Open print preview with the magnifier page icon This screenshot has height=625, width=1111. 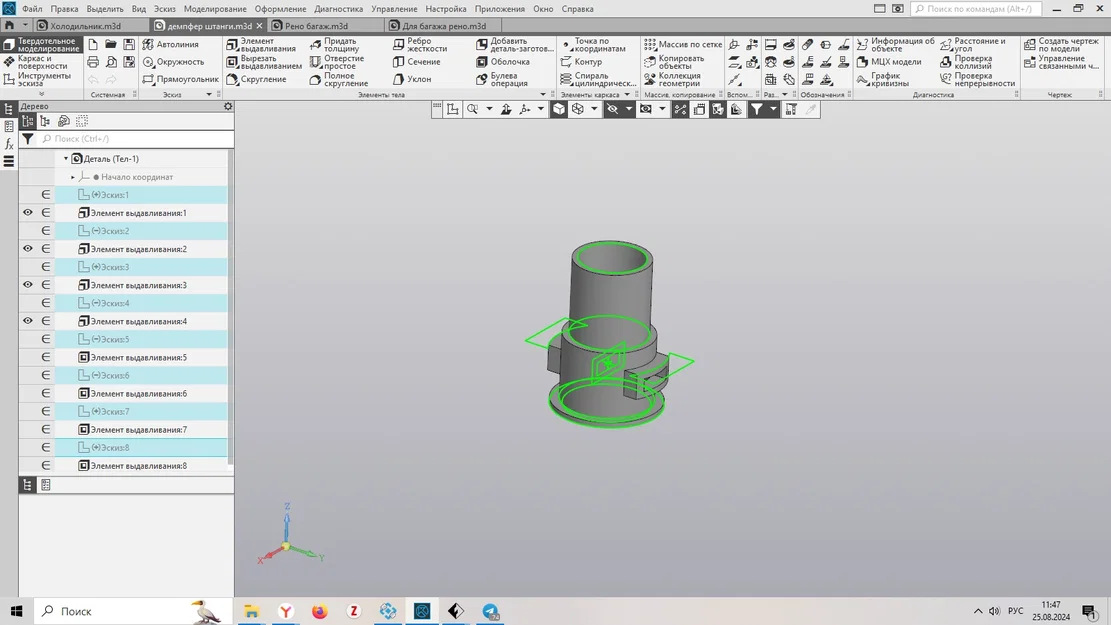coord(111,62)
